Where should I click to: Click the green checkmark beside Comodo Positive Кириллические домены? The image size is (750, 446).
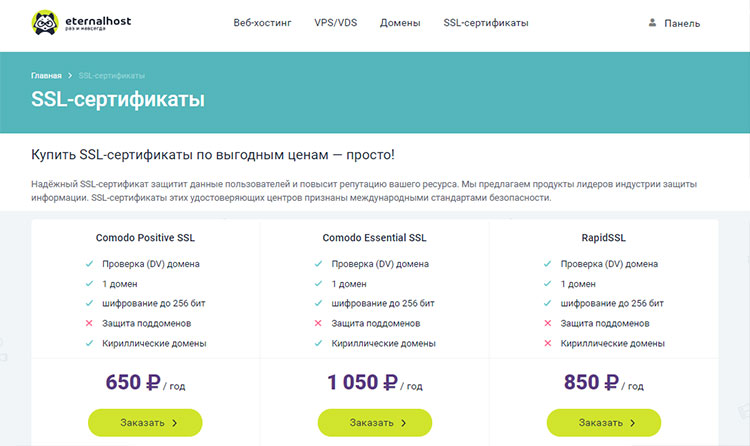click(89, 344)
